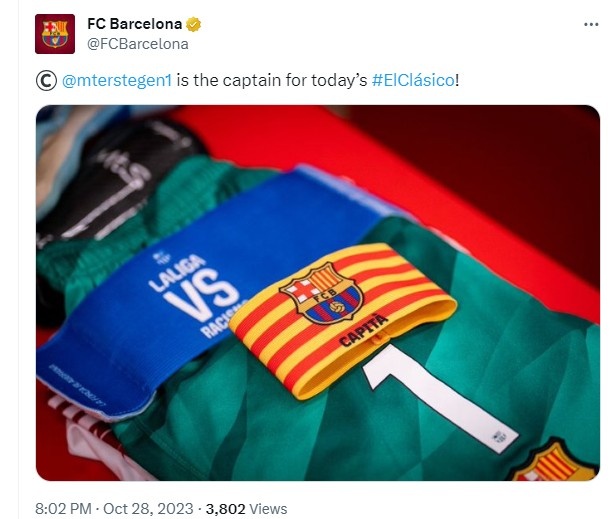Click the Oct 28, 2023 date
This screenshot has width=613, height=519.
(148, 508)
